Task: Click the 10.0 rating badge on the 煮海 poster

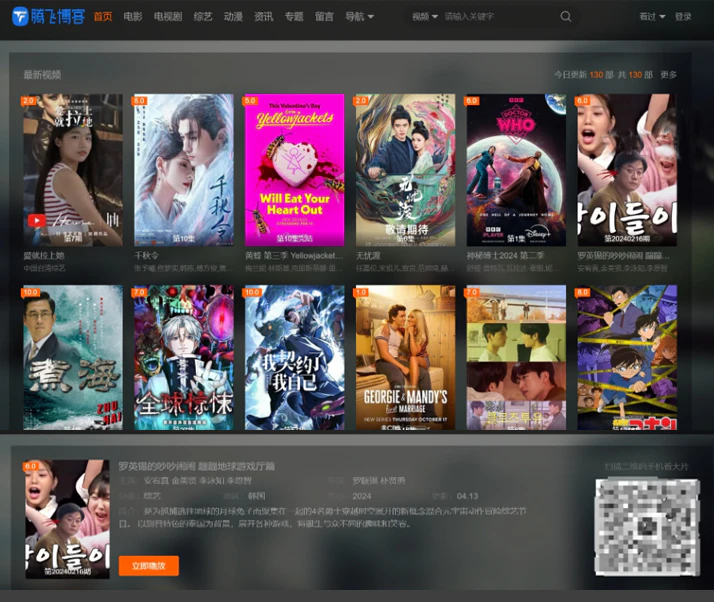Action: pos(31,292)
